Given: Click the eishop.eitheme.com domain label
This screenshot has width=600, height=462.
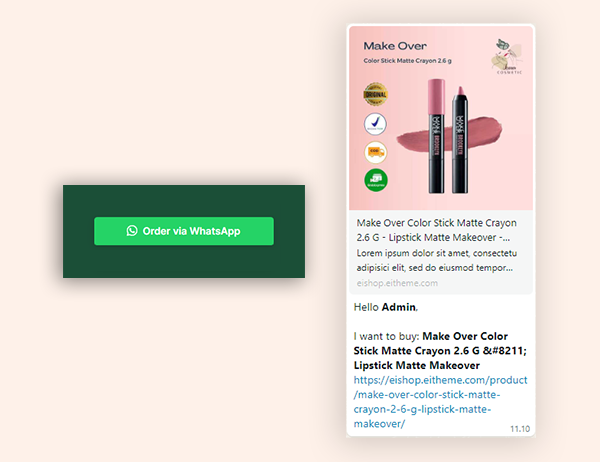Looking at the screenshot, I should (397, 283).
